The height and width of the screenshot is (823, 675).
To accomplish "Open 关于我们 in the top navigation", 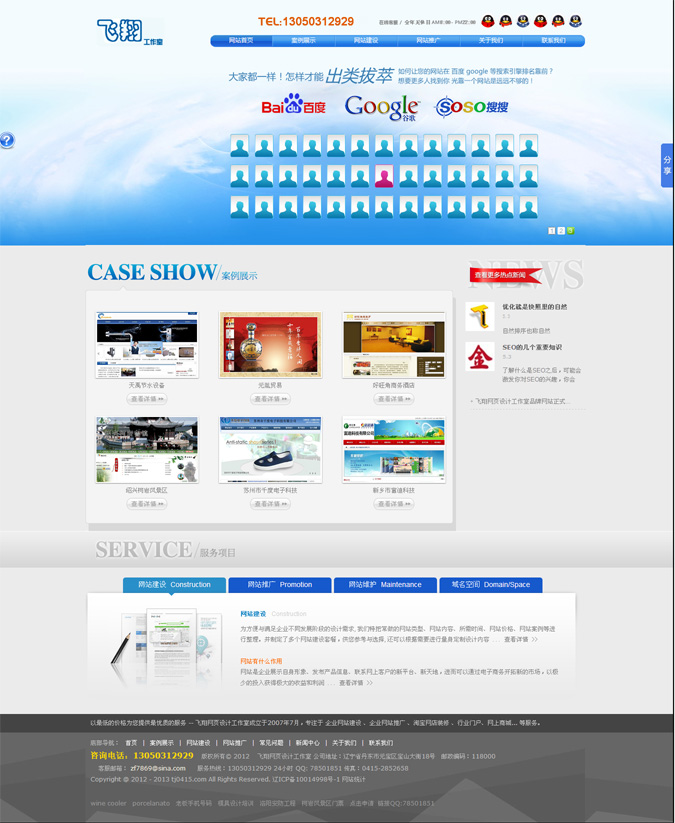I will click(491, 40).
